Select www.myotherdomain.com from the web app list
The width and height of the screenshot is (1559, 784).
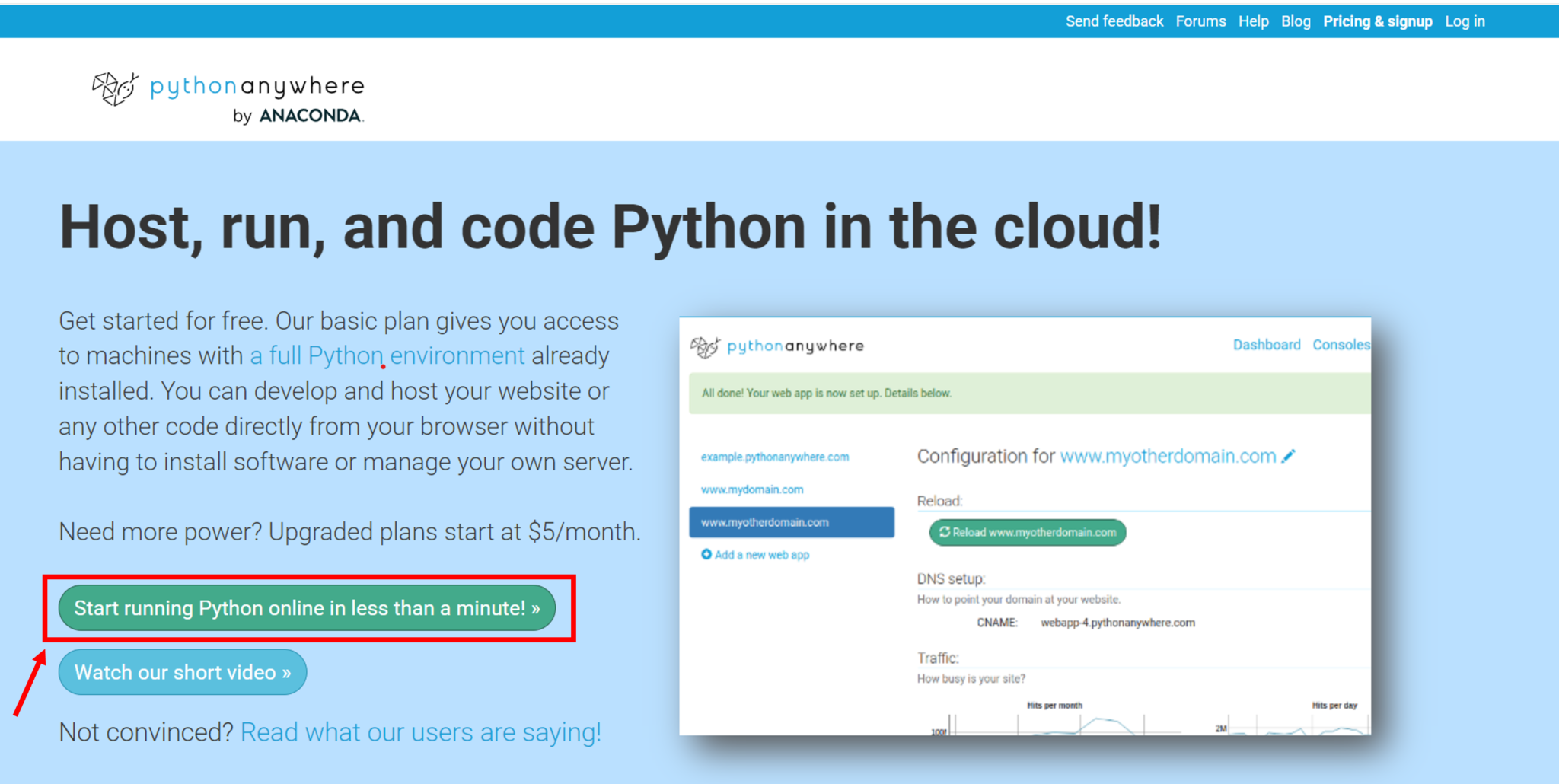[764, 522]
